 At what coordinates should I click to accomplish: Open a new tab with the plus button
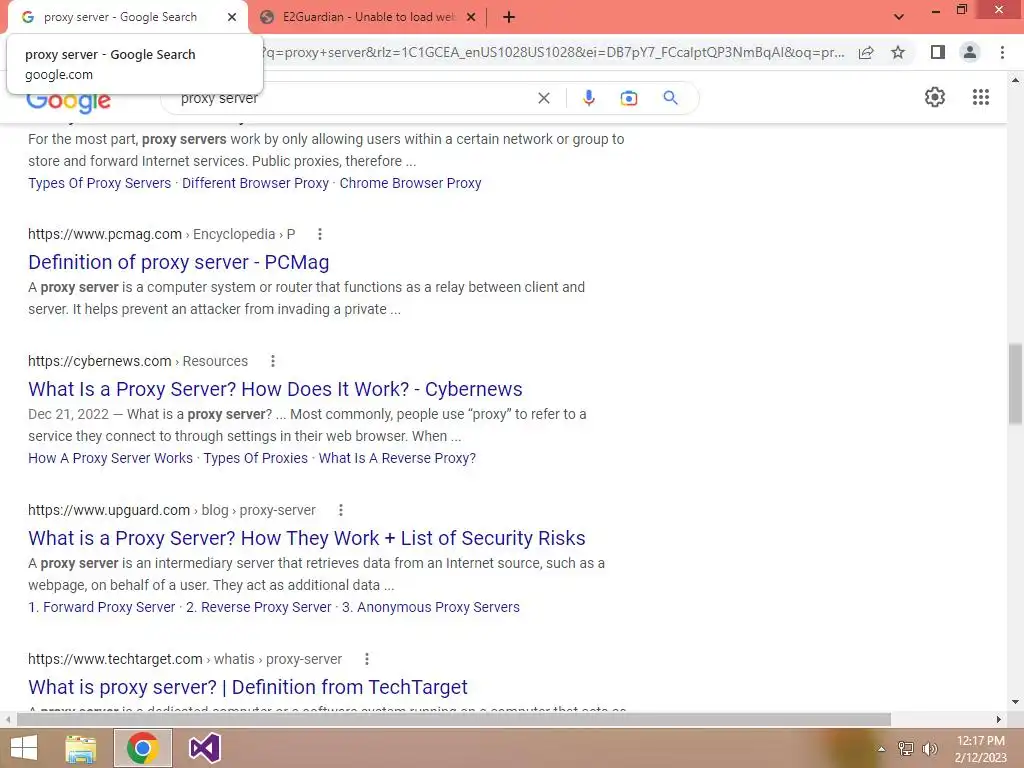point(509,17)
